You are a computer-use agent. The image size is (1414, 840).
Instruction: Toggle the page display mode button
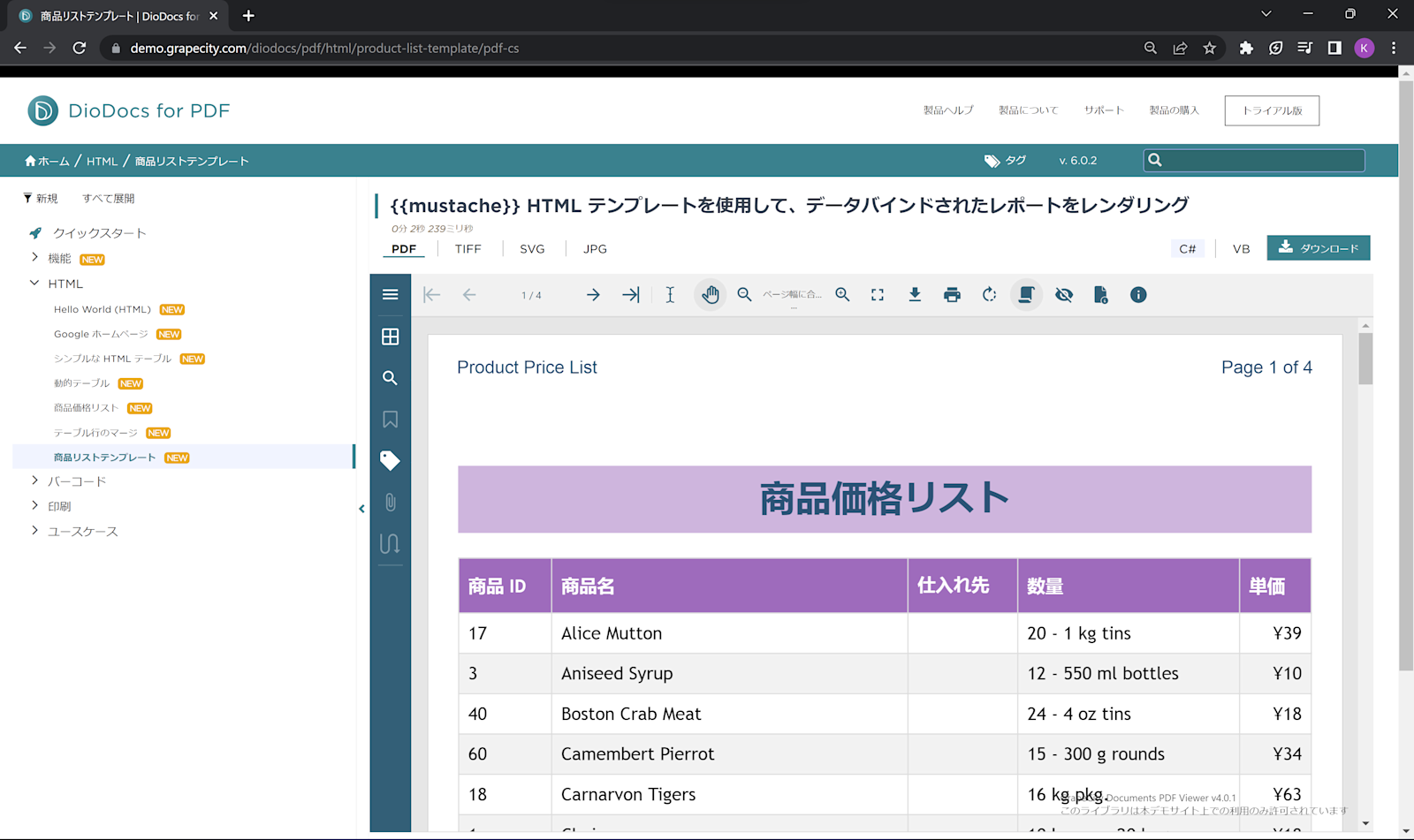coord(1026,295)
